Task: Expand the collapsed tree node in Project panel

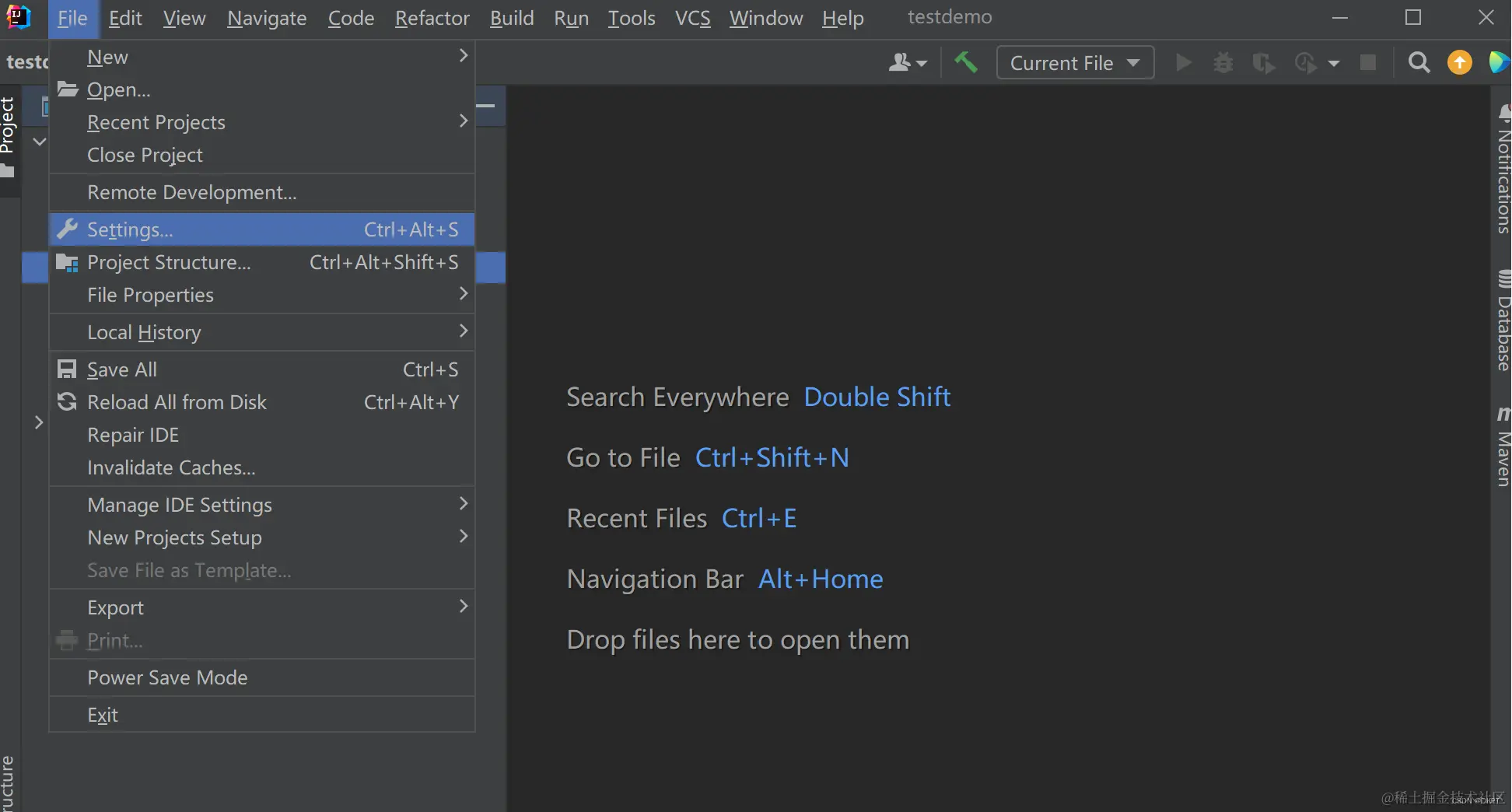Action: [39, 422]
